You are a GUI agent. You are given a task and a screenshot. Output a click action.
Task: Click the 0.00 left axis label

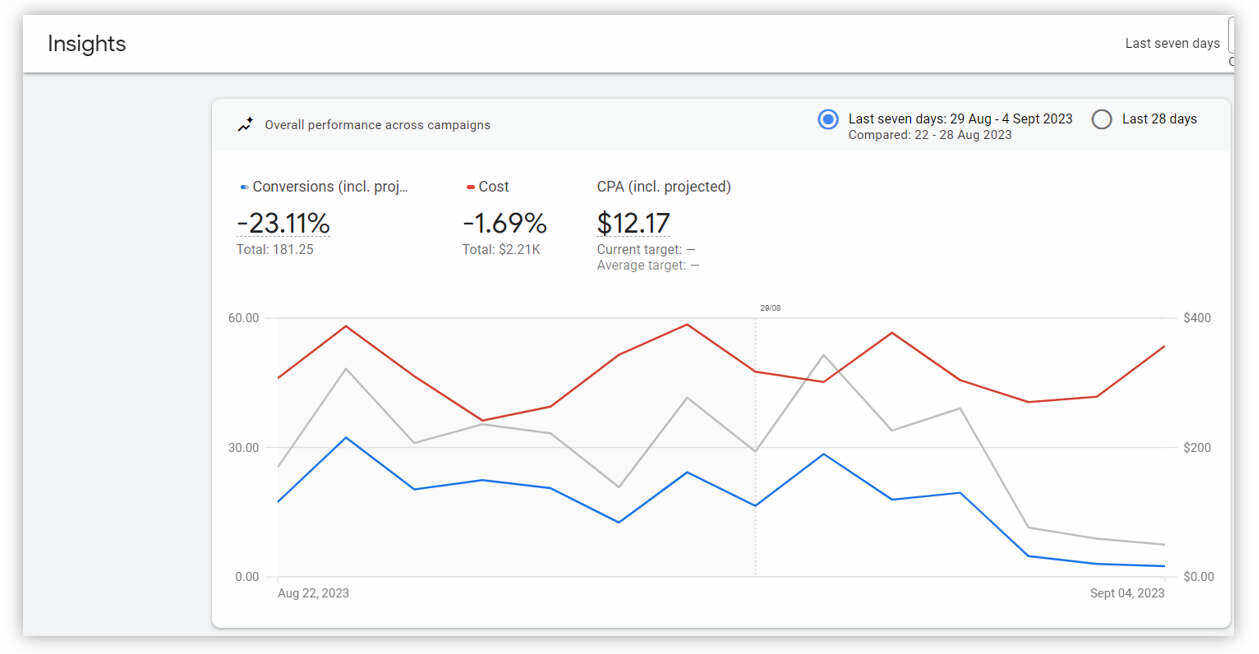246,577
